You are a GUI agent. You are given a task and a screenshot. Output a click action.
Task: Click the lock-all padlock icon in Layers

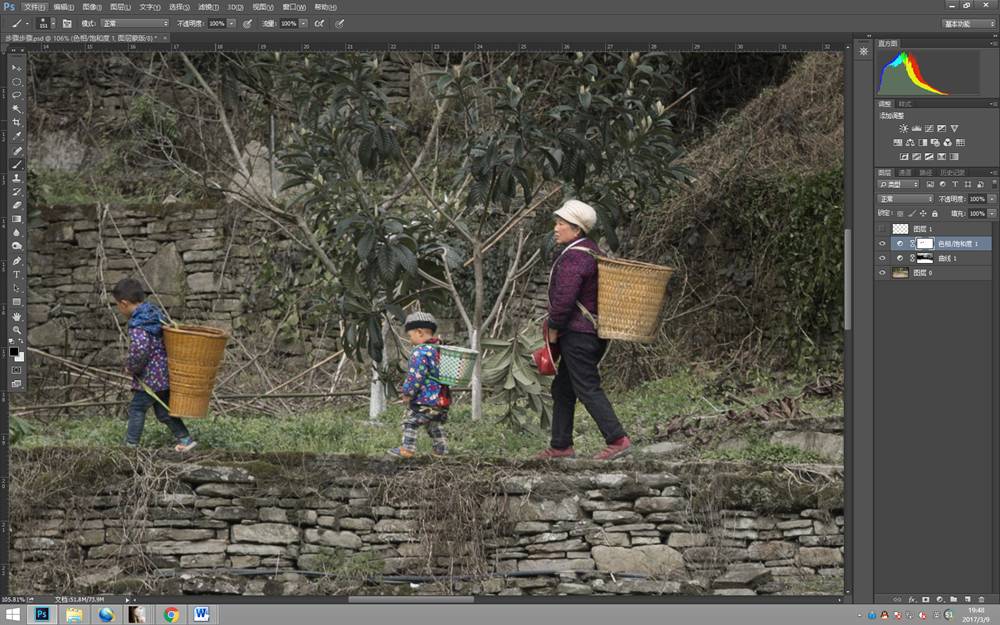[x=935, y=213]
